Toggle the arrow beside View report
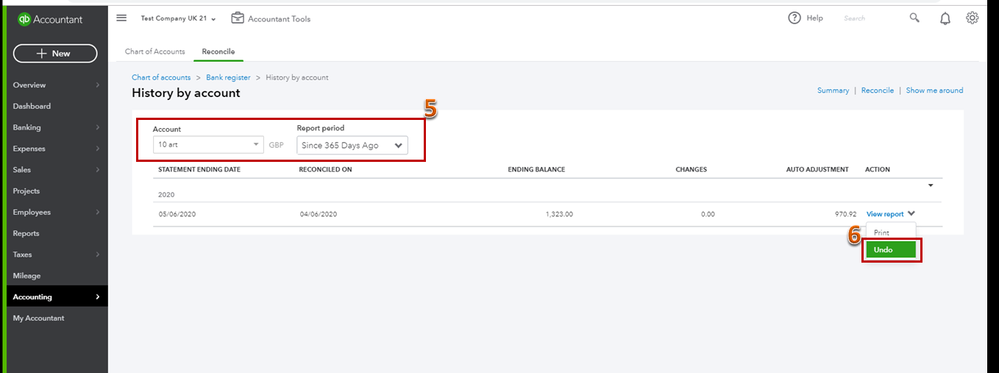 pos(911,214)
